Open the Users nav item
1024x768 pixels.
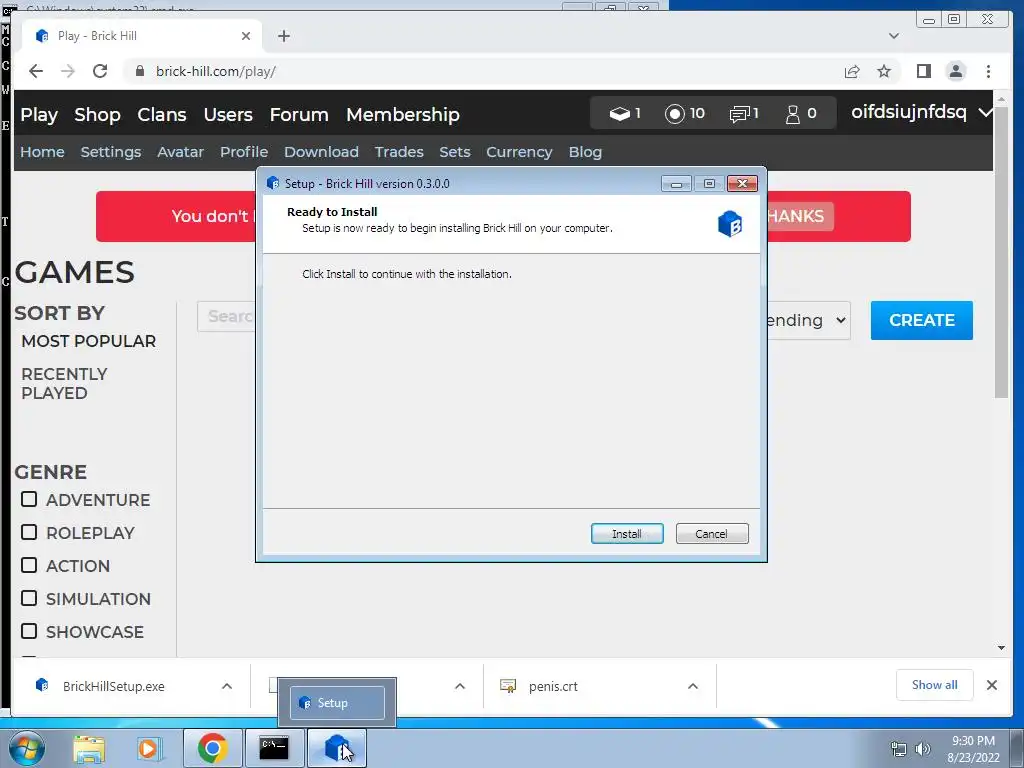point(228,114)
